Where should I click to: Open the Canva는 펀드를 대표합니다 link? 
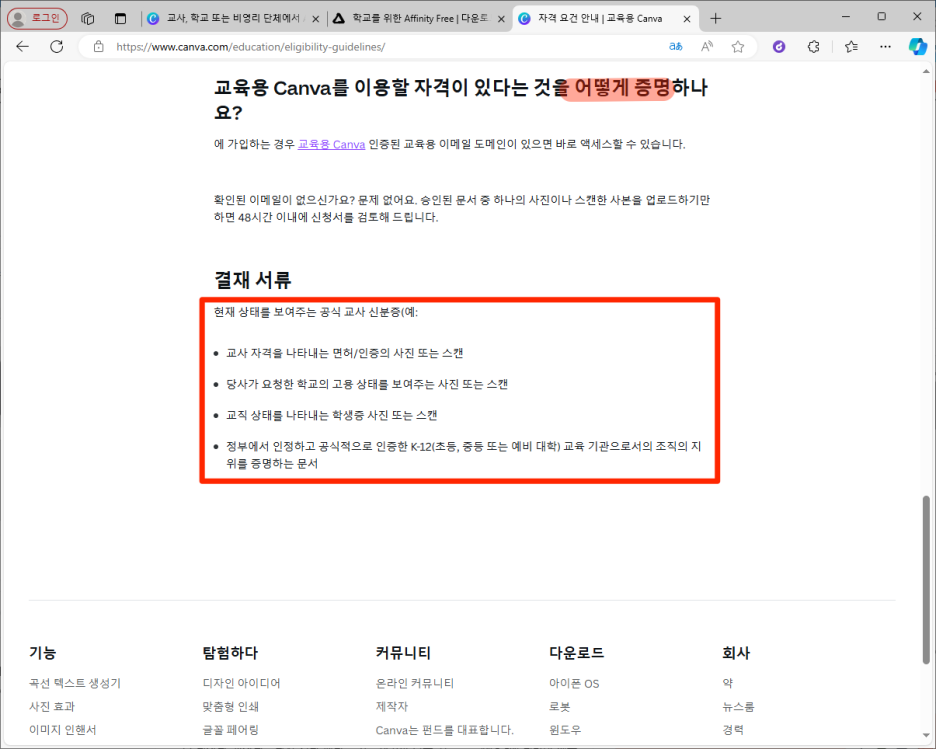click(x=445, y=729)
